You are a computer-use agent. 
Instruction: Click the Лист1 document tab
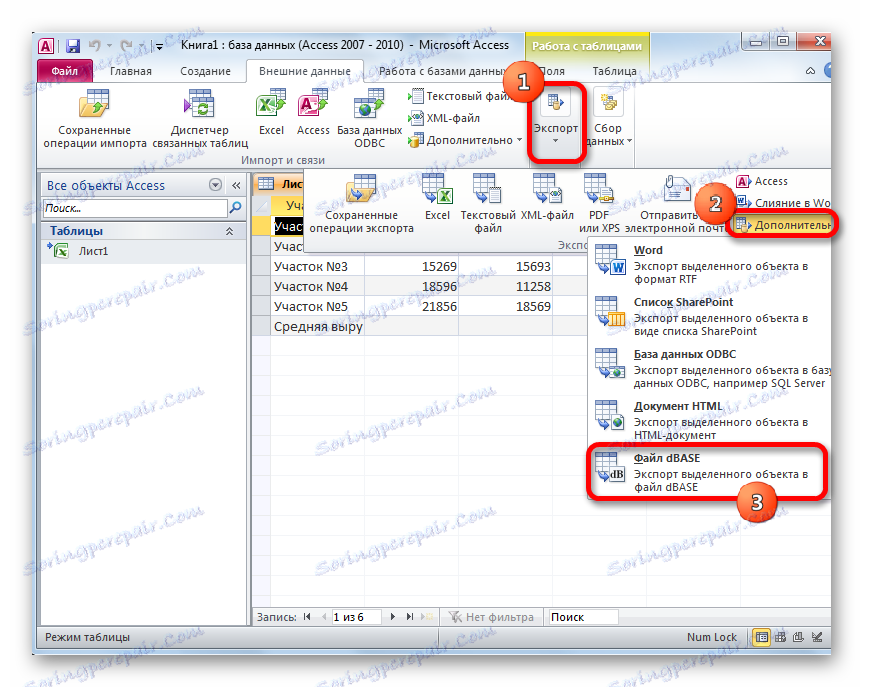click(280, 184)
